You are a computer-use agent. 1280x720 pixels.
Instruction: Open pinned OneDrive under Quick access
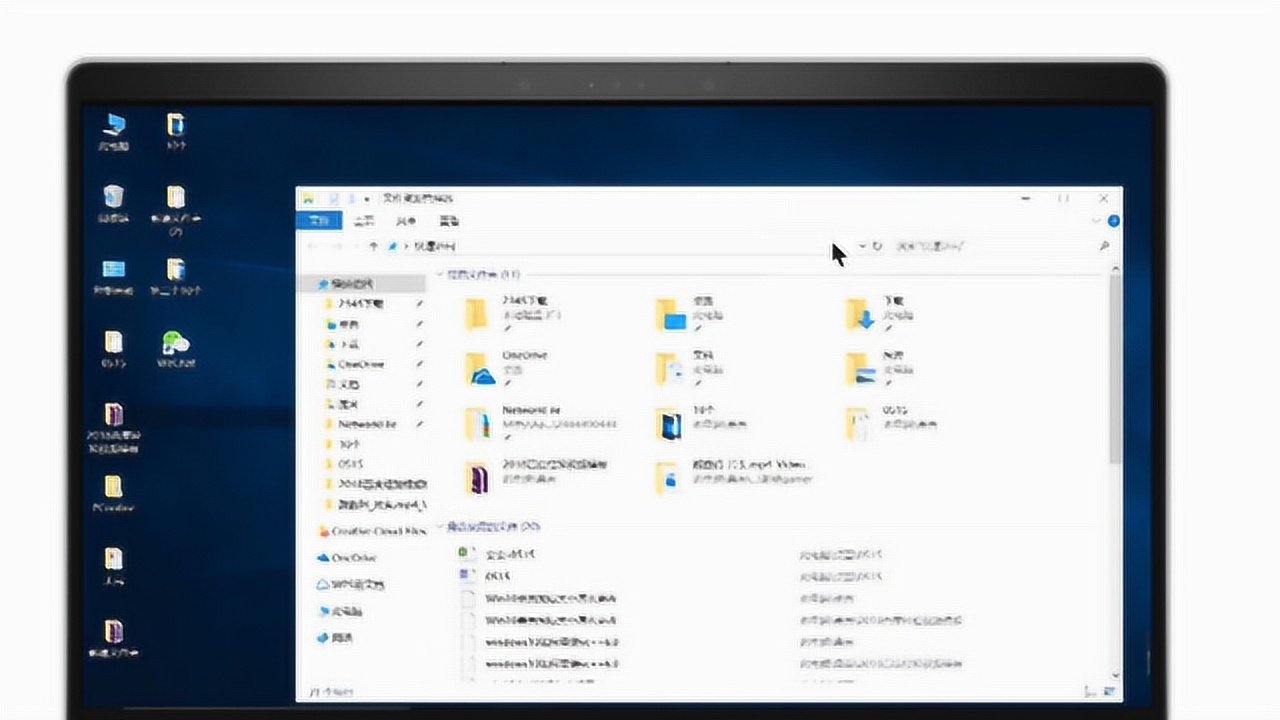360,364
